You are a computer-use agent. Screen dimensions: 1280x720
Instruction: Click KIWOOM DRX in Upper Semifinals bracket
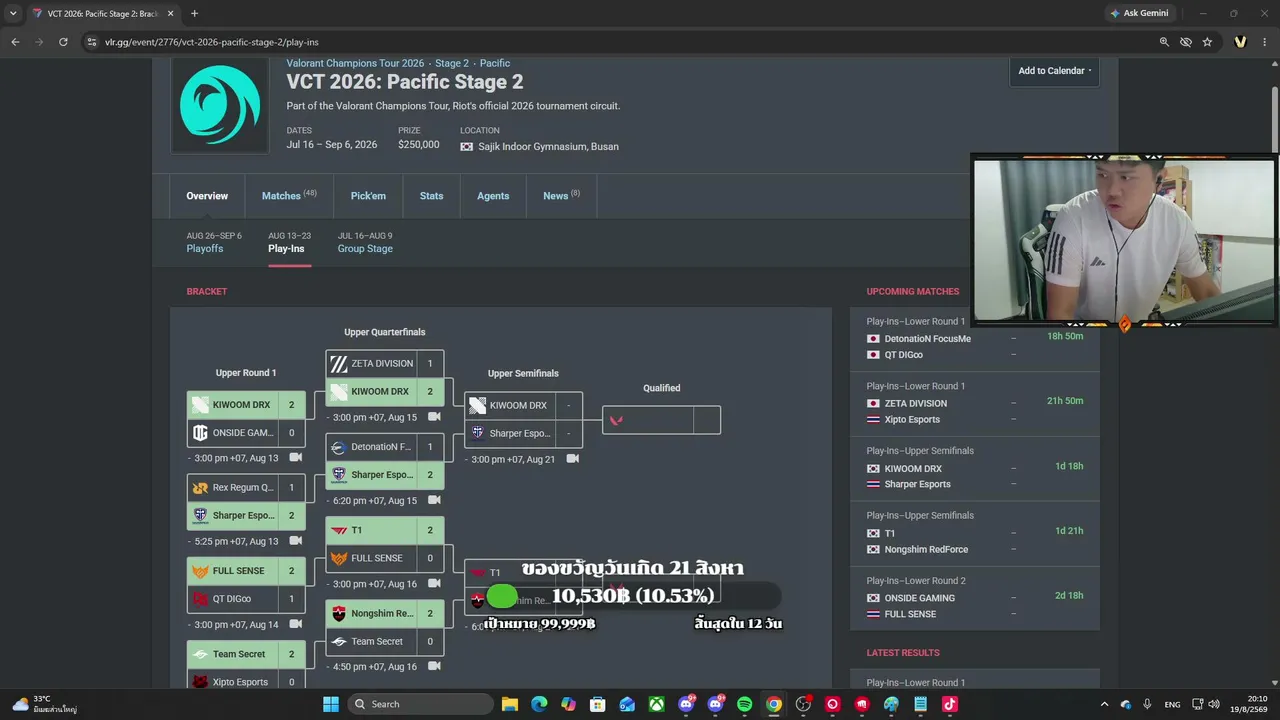click(523, 405)
